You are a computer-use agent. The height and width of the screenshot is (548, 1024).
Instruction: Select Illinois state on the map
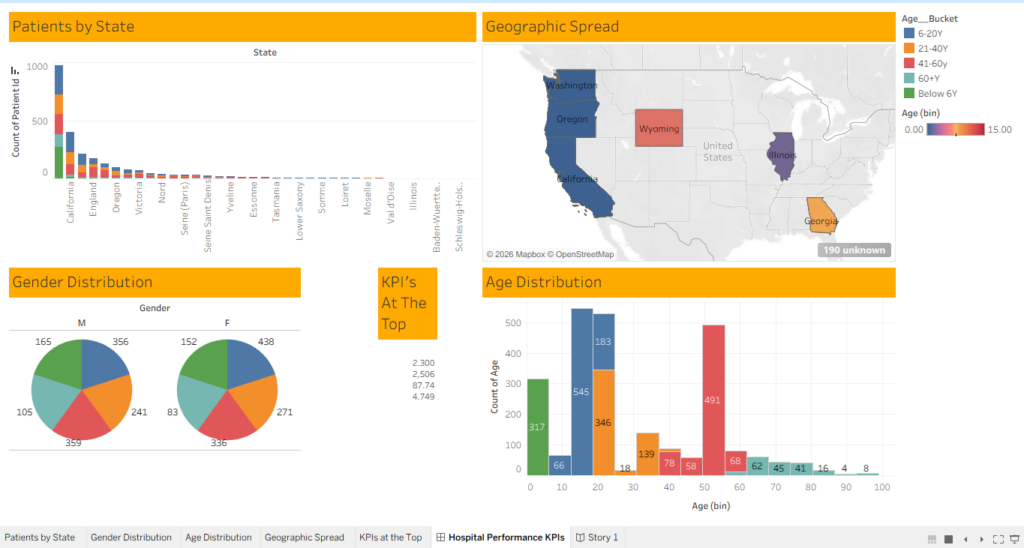(782, 157)
